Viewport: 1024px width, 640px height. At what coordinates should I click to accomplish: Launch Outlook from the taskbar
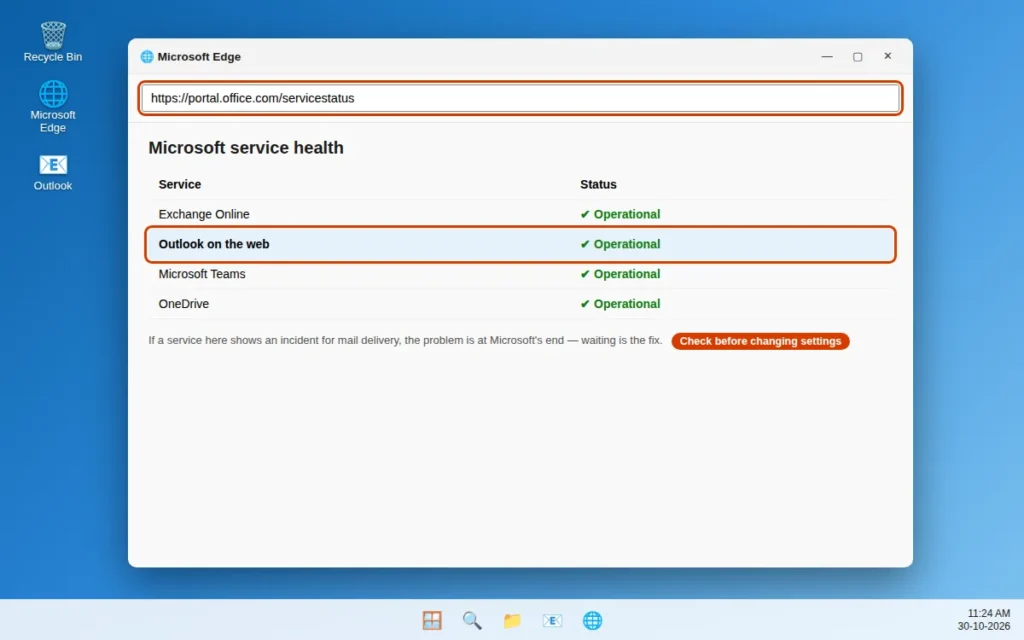(x=552, y=620)
